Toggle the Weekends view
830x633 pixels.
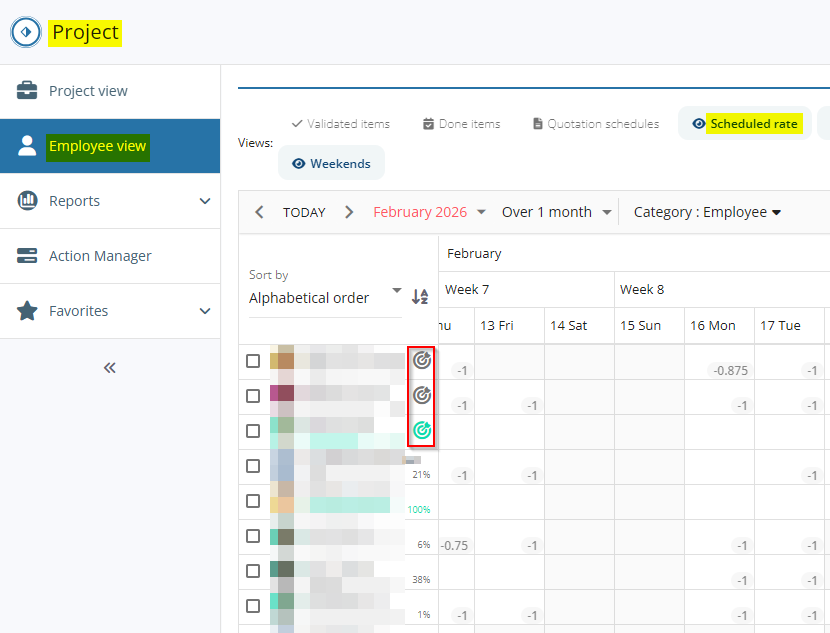pos(331,163)
